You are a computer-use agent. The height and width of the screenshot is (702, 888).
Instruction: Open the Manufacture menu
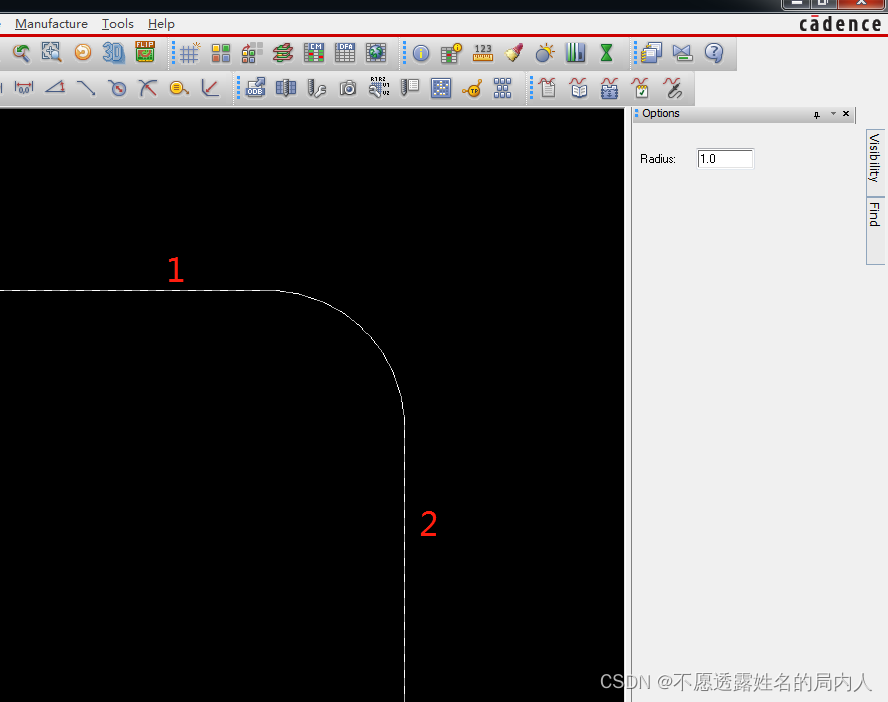coord(52,24)
